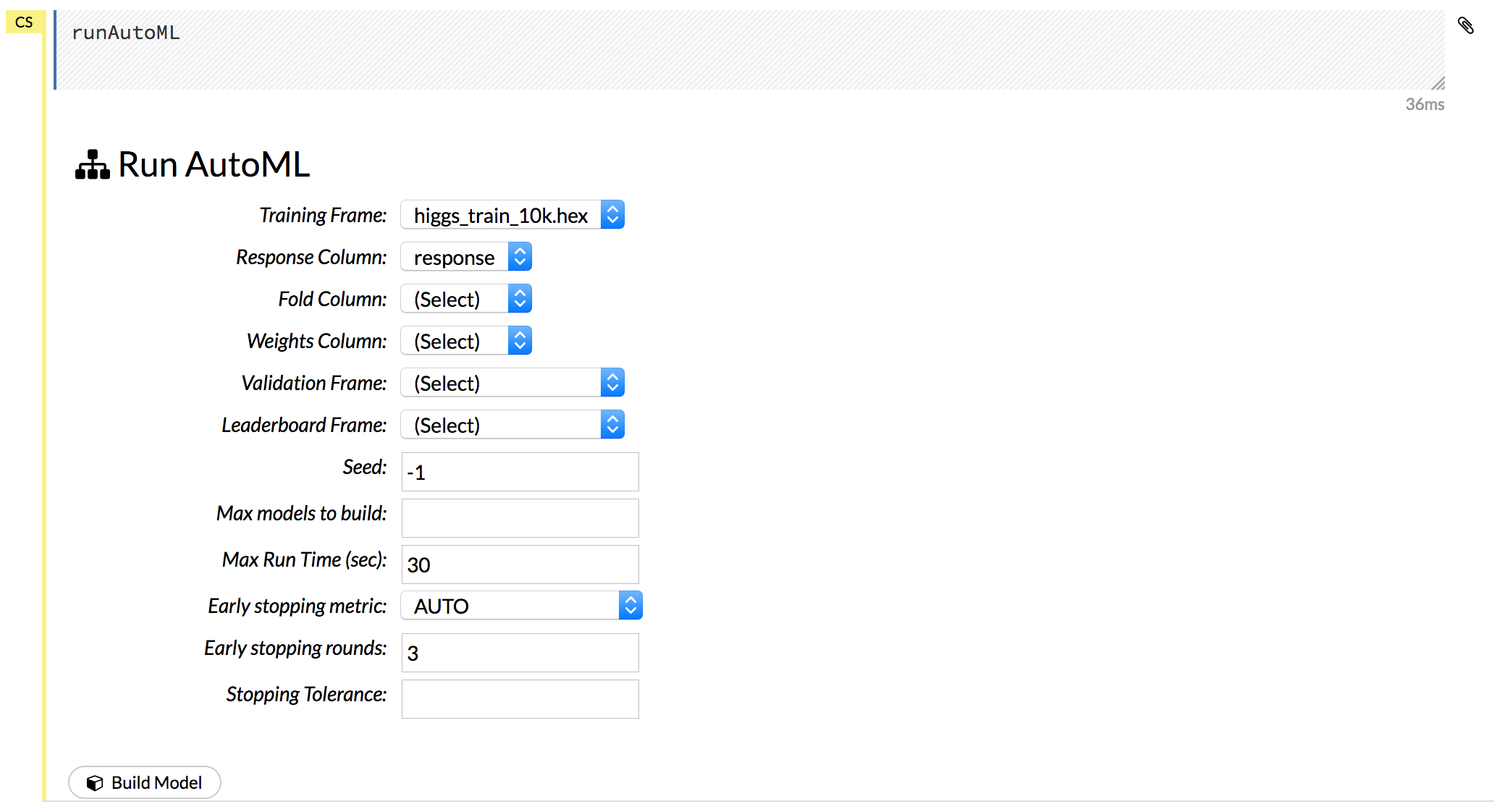This screenshot has width=1494, height=812.
Task: Click the Leaderboard Frame stepper arrows
Action: tap(612, 424)
